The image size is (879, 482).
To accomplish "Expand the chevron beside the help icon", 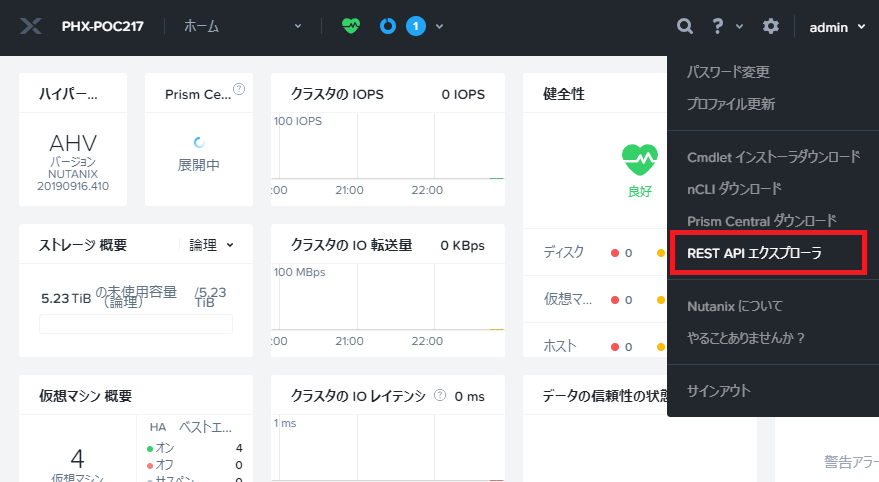I will pyautogui.click(x=739, y=26).
